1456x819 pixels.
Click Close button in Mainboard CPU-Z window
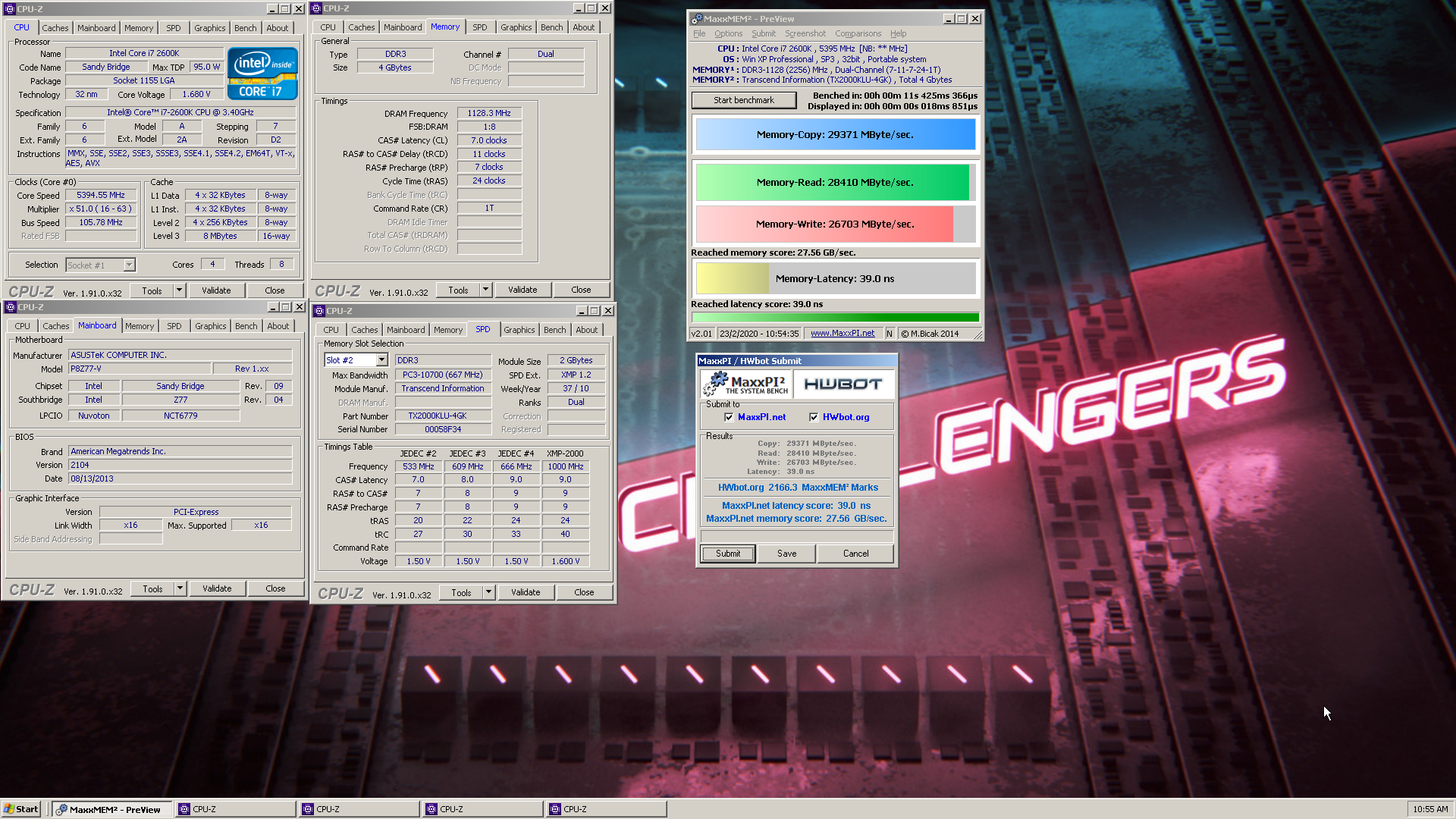pos(275,588)
